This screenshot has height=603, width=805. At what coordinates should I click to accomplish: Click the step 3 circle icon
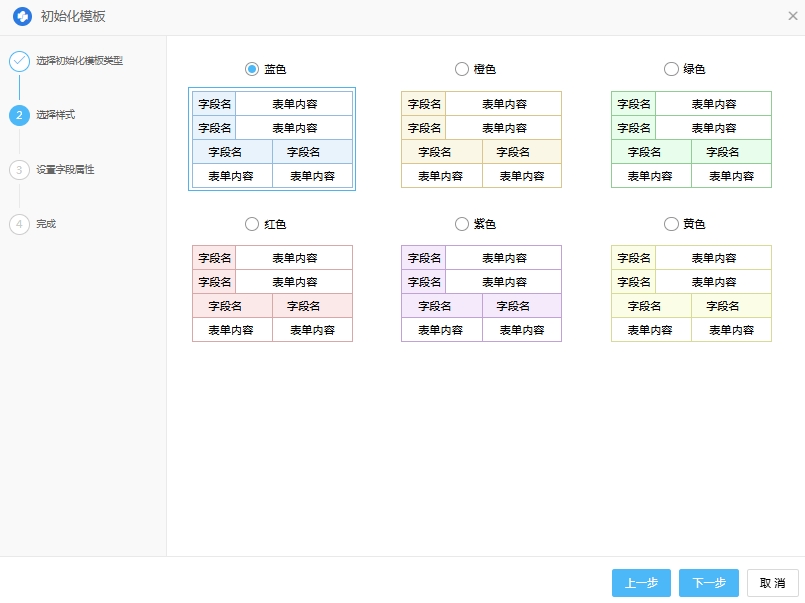pos(19,170)
